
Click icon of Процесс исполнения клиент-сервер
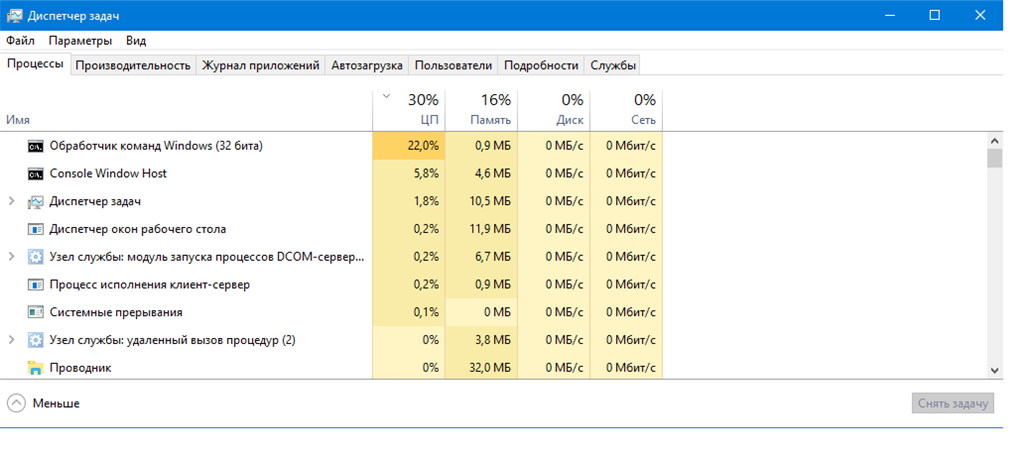pos(35,285)
